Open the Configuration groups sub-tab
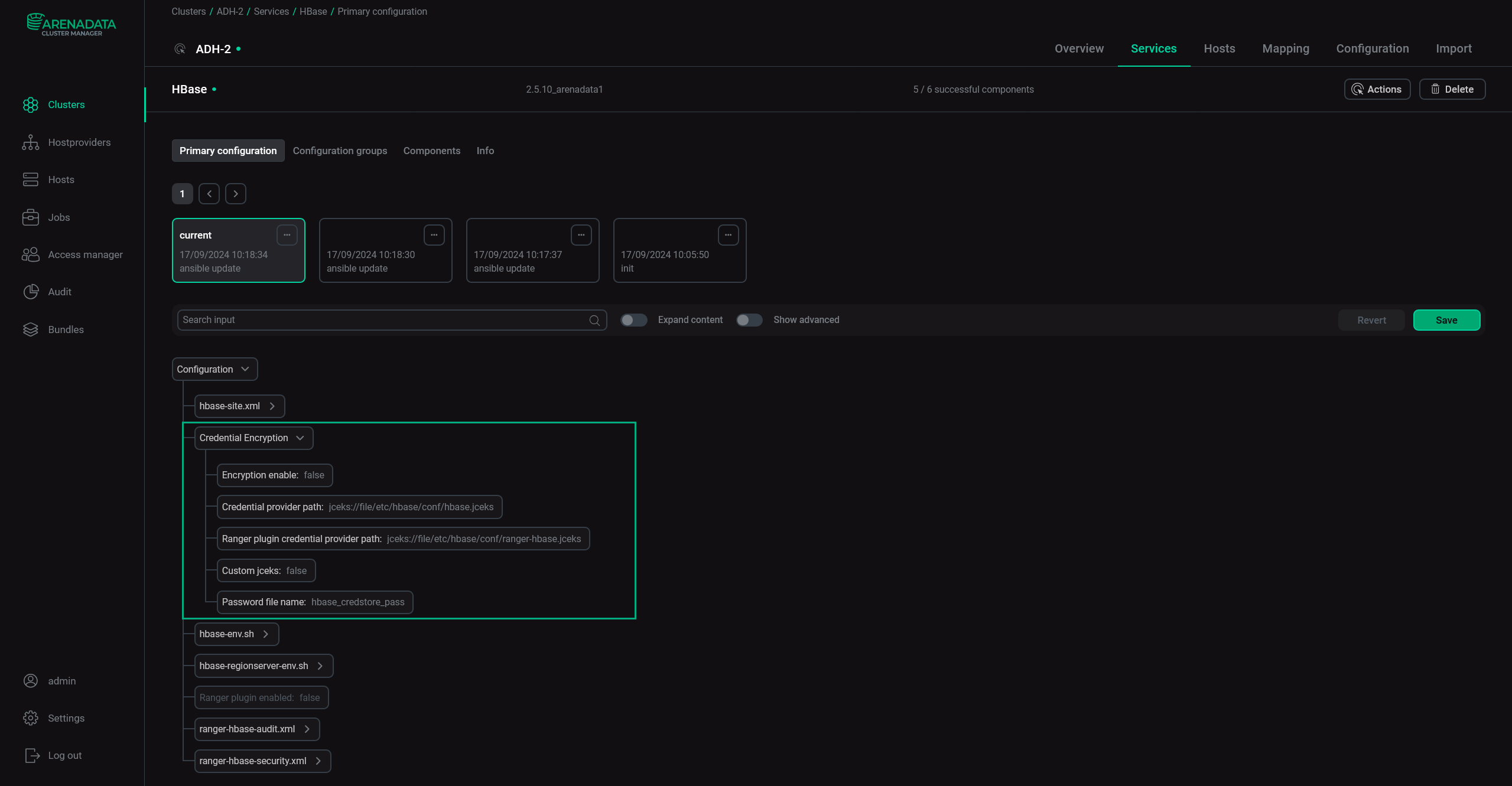The width and height of the screenshot is (1512, 786). click(x=340, y=151)
